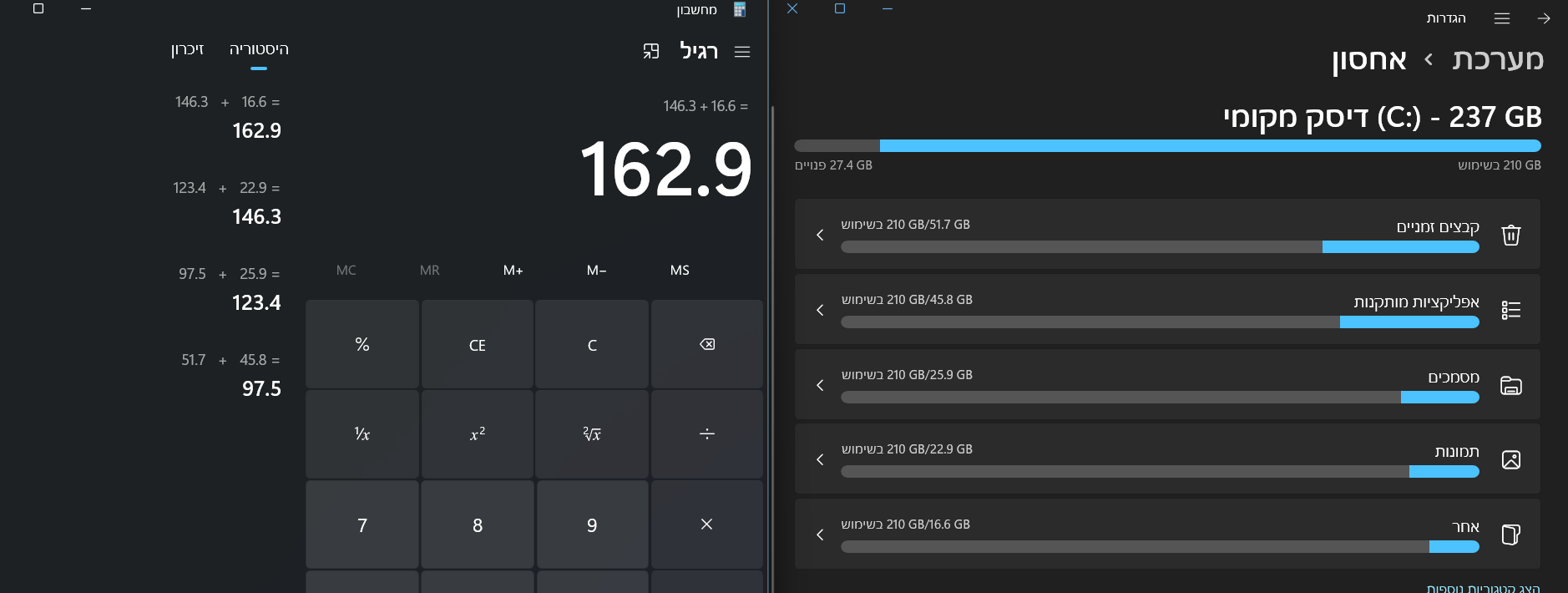Select history entry 123.4 + 22.9 = 146.3
Screen dimensions: 1568x593
click(227, 203)
